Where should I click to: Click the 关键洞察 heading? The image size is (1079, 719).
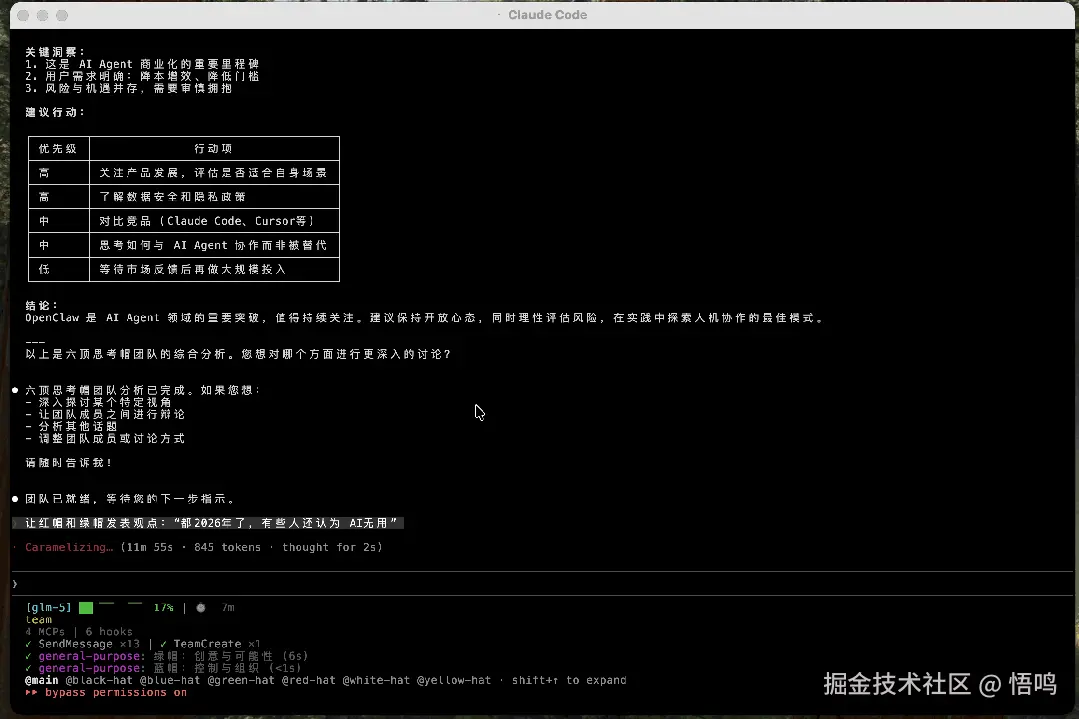pos(55,52)
